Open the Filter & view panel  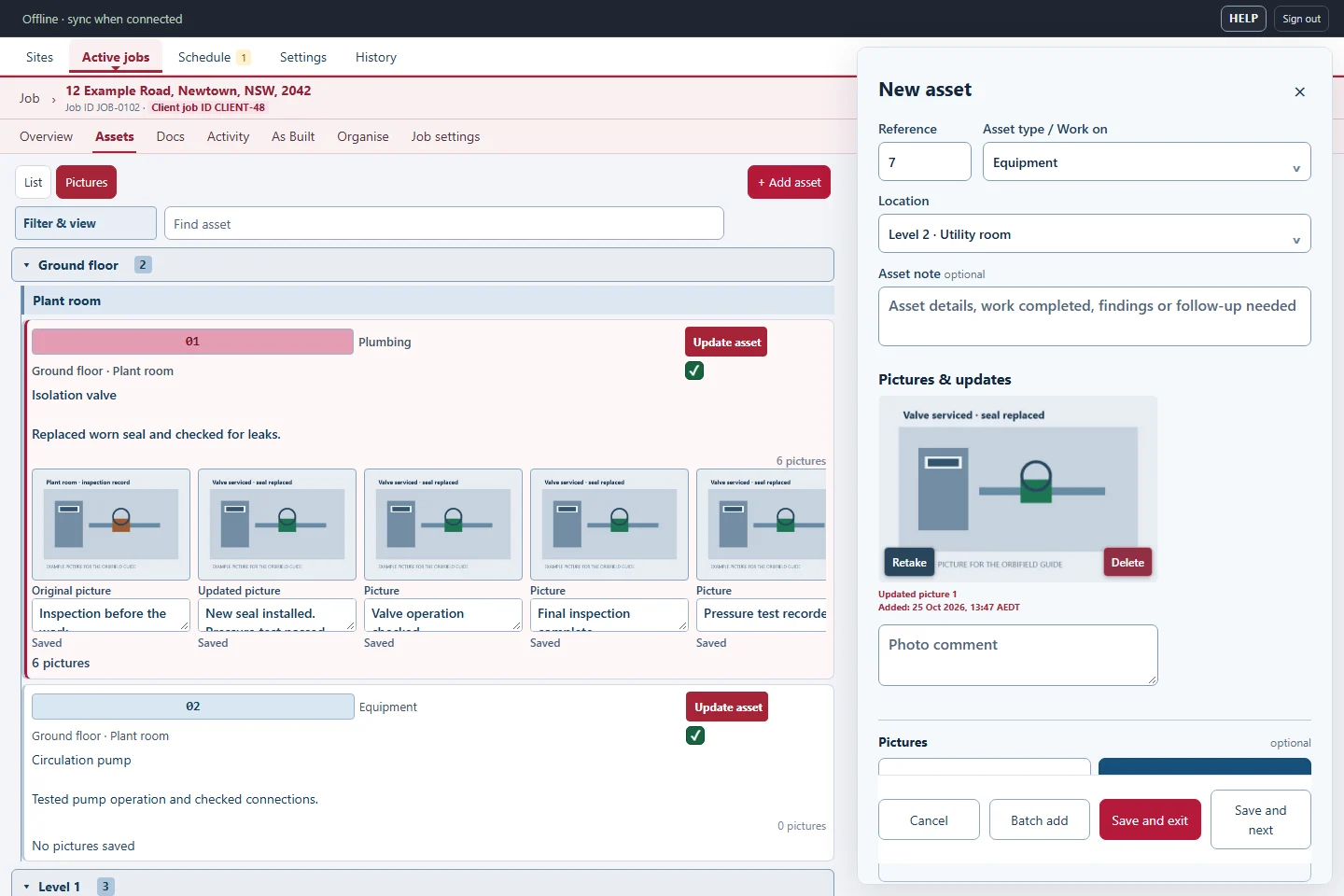coord(86,223)
